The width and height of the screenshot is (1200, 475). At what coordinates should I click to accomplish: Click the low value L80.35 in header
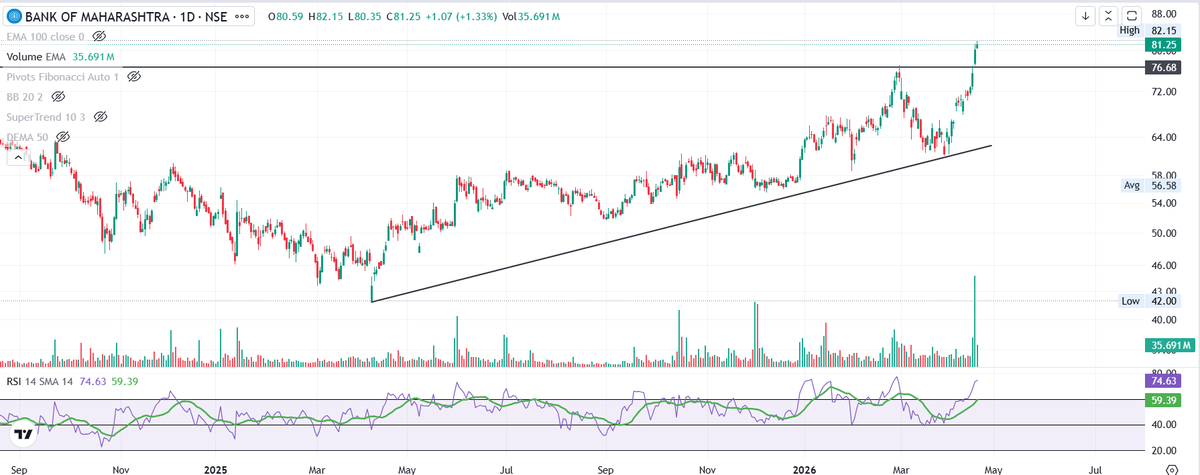(x=366, y=17)
